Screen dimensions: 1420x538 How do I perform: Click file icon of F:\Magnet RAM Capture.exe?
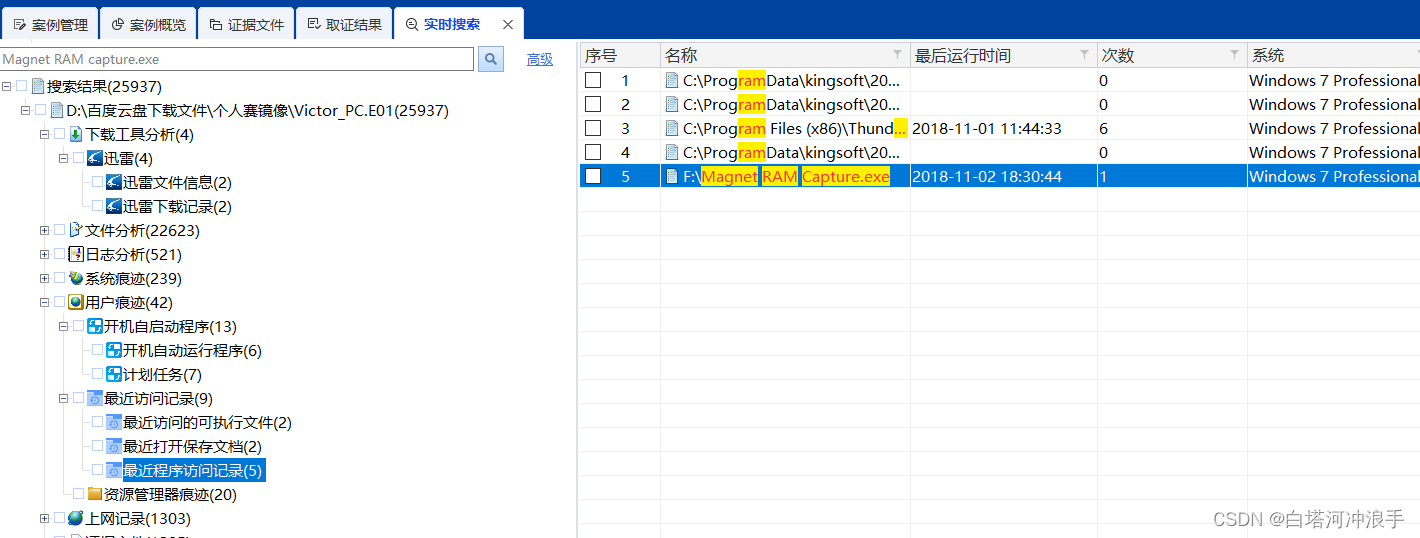(x=673, y=176)
